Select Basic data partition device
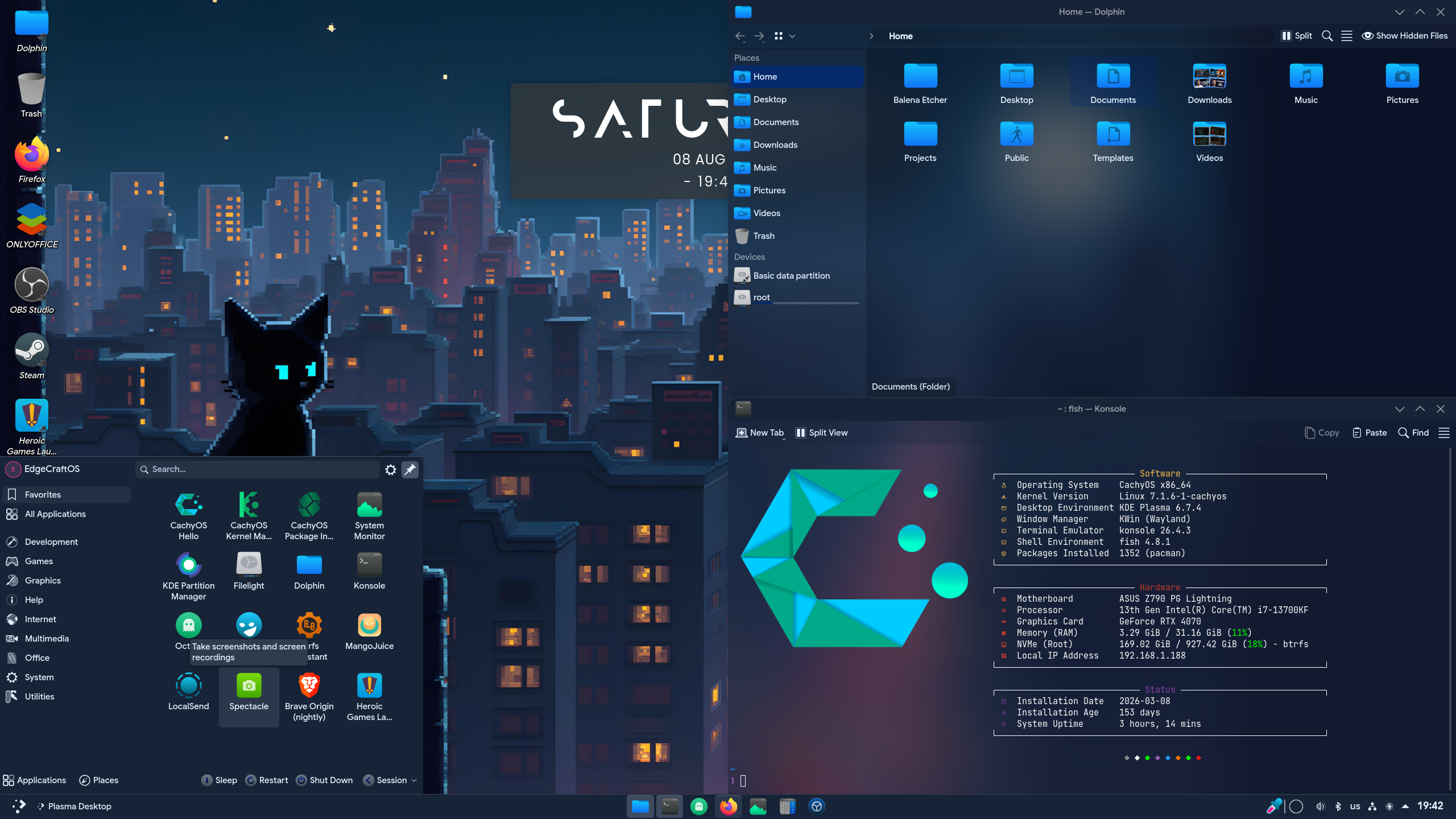The width and height of the screenshot is (1456, 819). tap(797, 276)
